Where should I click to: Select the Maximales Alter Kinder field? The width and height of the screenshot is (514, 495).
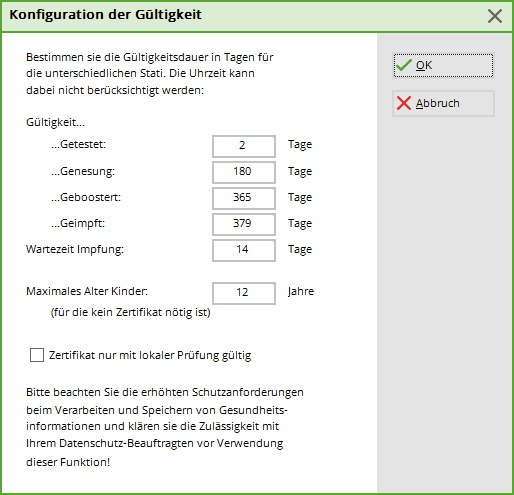point(244,293)
